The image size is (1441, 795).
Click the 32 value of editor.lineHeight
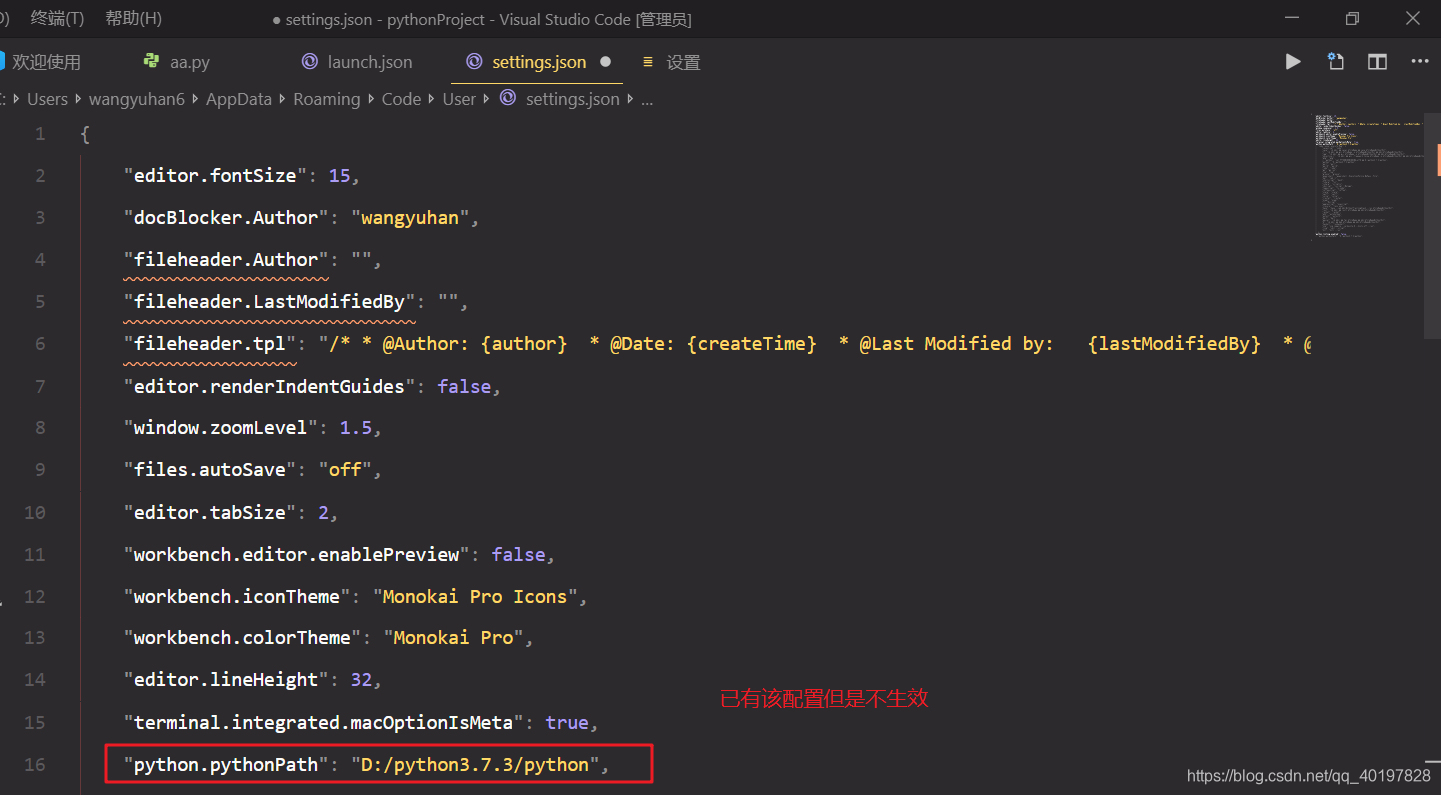[x=361, y=679]
